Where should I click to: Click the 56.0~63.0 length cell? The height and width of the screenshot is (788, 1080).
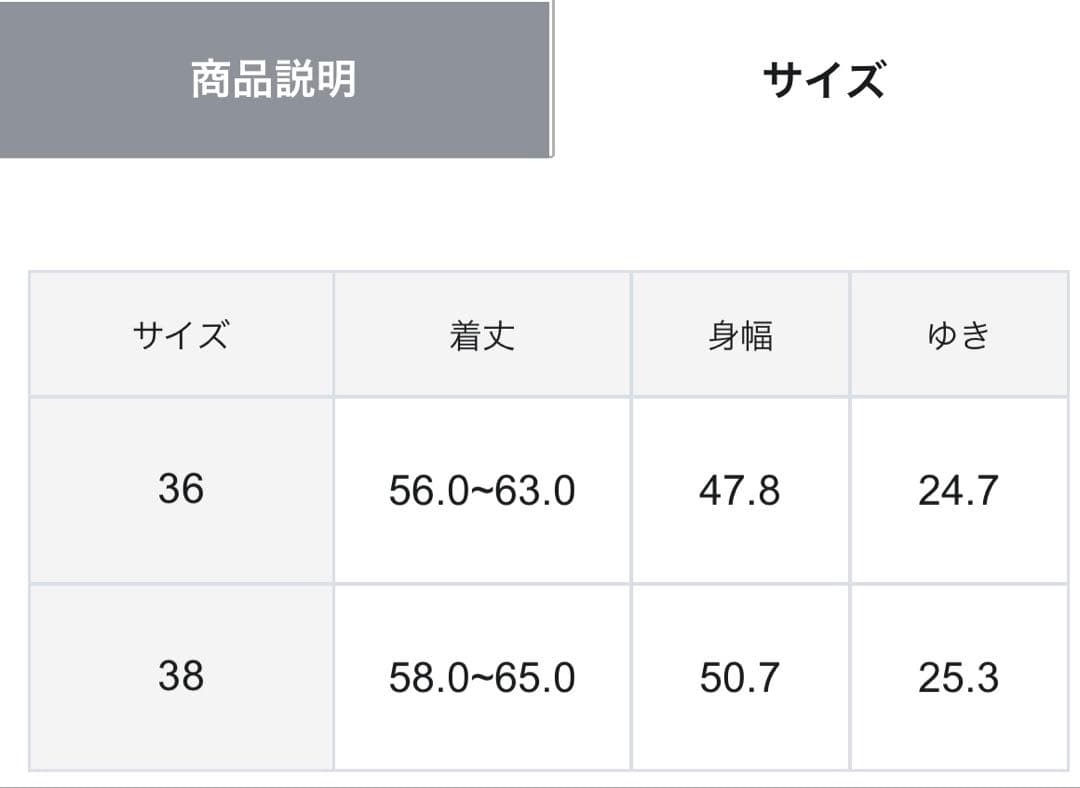click(482, 490)
